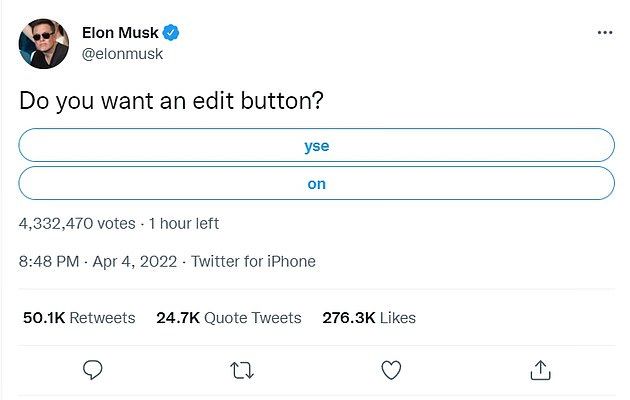Click the retweet arrows icon
The image size is (630, 400).
[x=242, y=370]
